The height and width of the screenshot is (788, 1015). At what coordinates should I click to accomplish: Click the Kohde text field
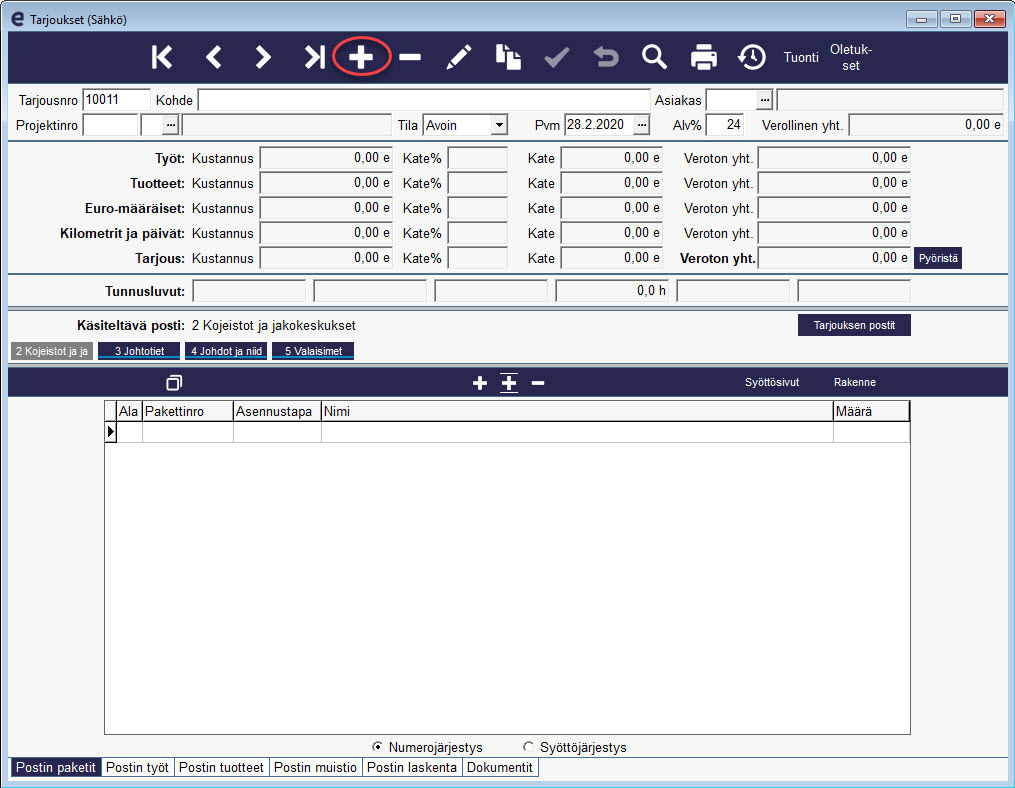click(424, 100)
